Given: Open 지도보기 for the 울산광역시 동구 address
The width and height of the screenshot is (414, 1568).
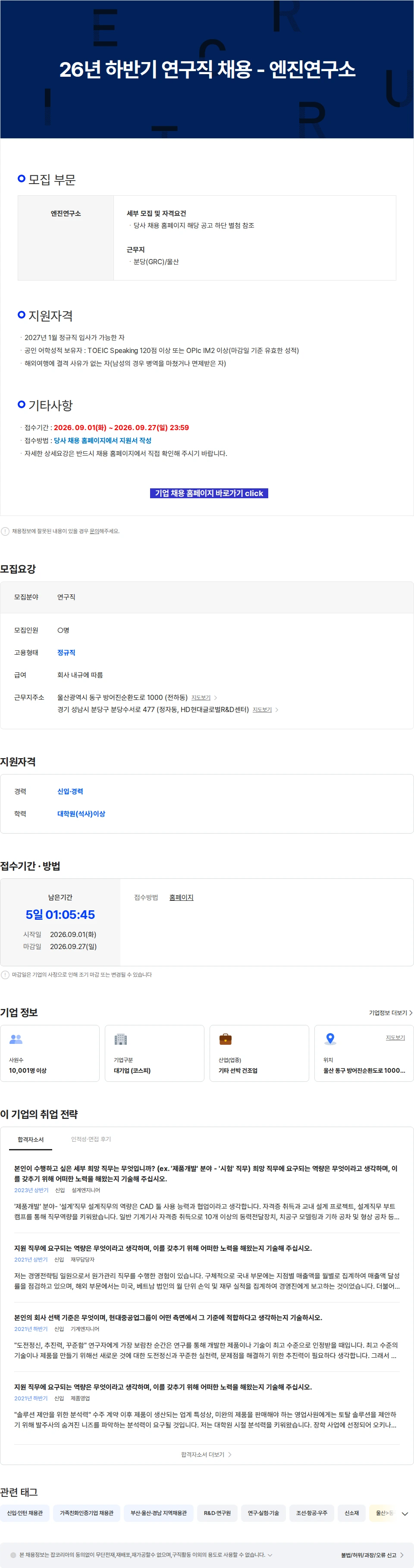Looking at the screenshot, I should (x=201, y=697).
